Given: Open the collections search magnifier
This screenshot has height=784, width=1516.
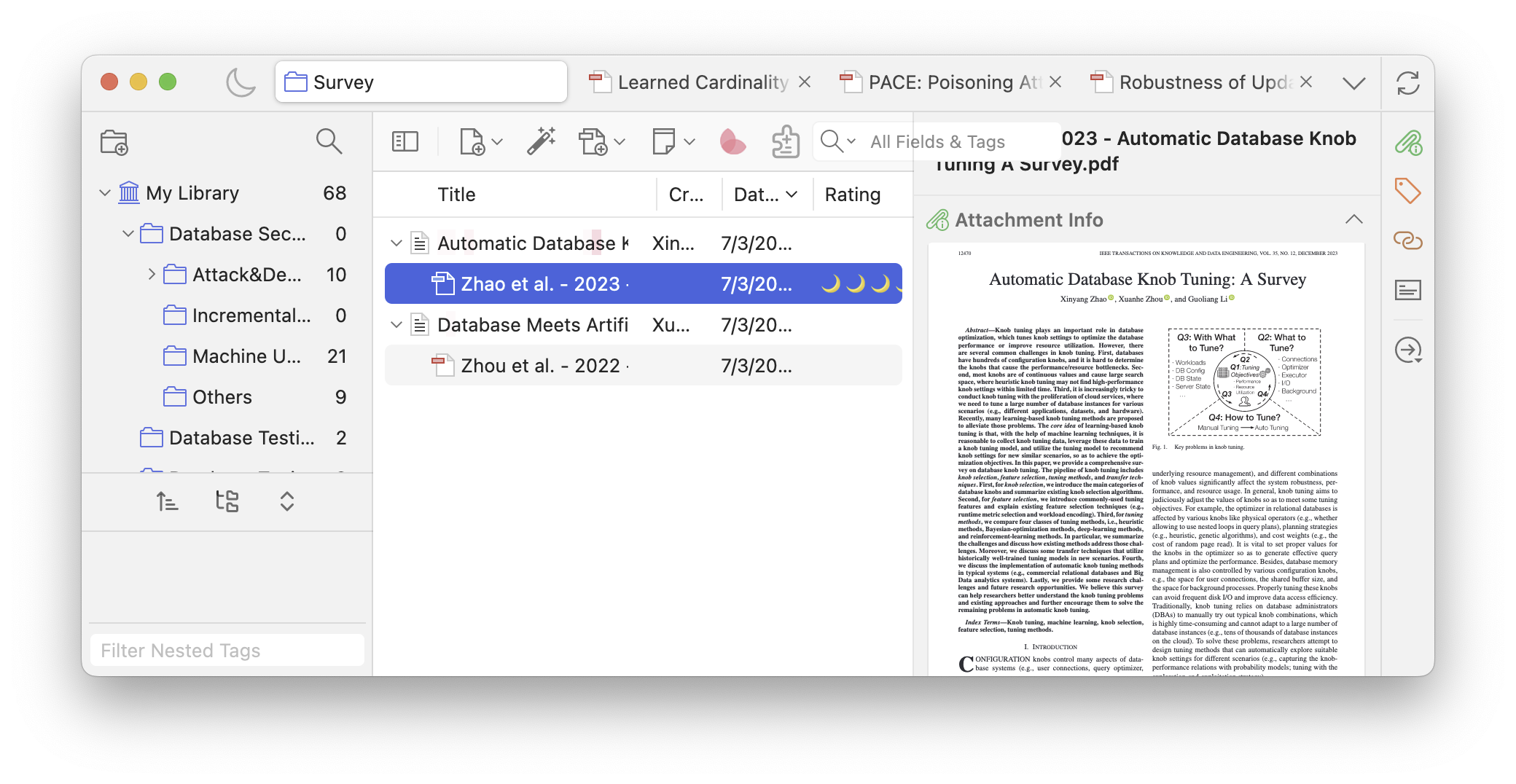Looking at the screenshot, I should (x=329, y=141).
